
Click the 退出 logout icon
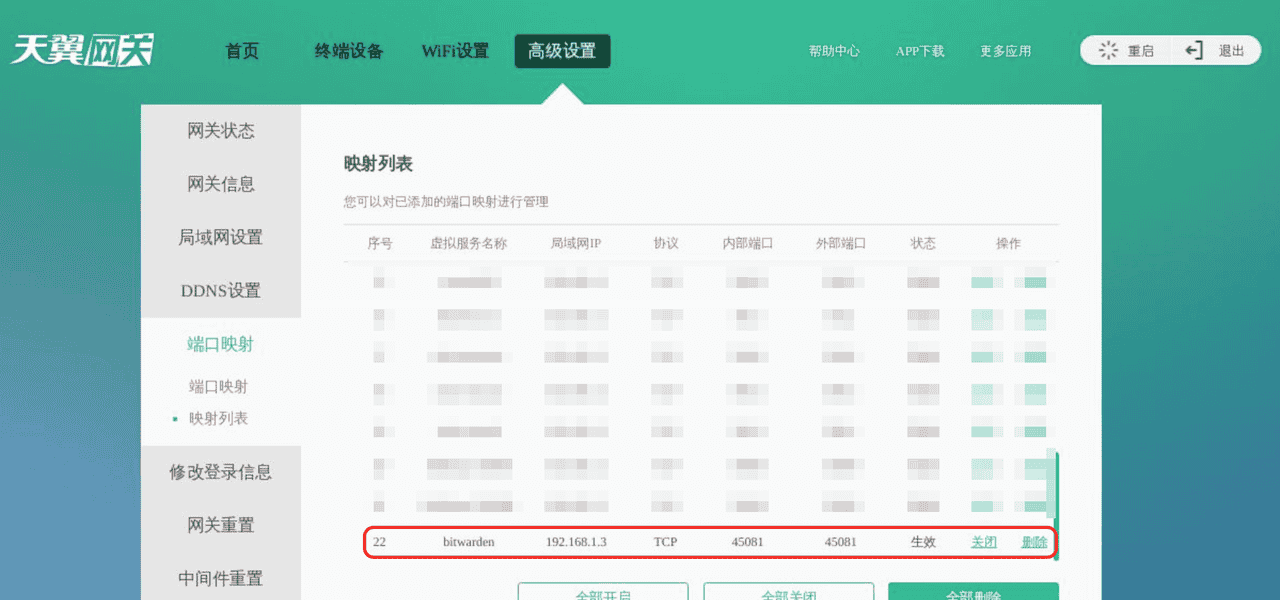[1192, 49]
